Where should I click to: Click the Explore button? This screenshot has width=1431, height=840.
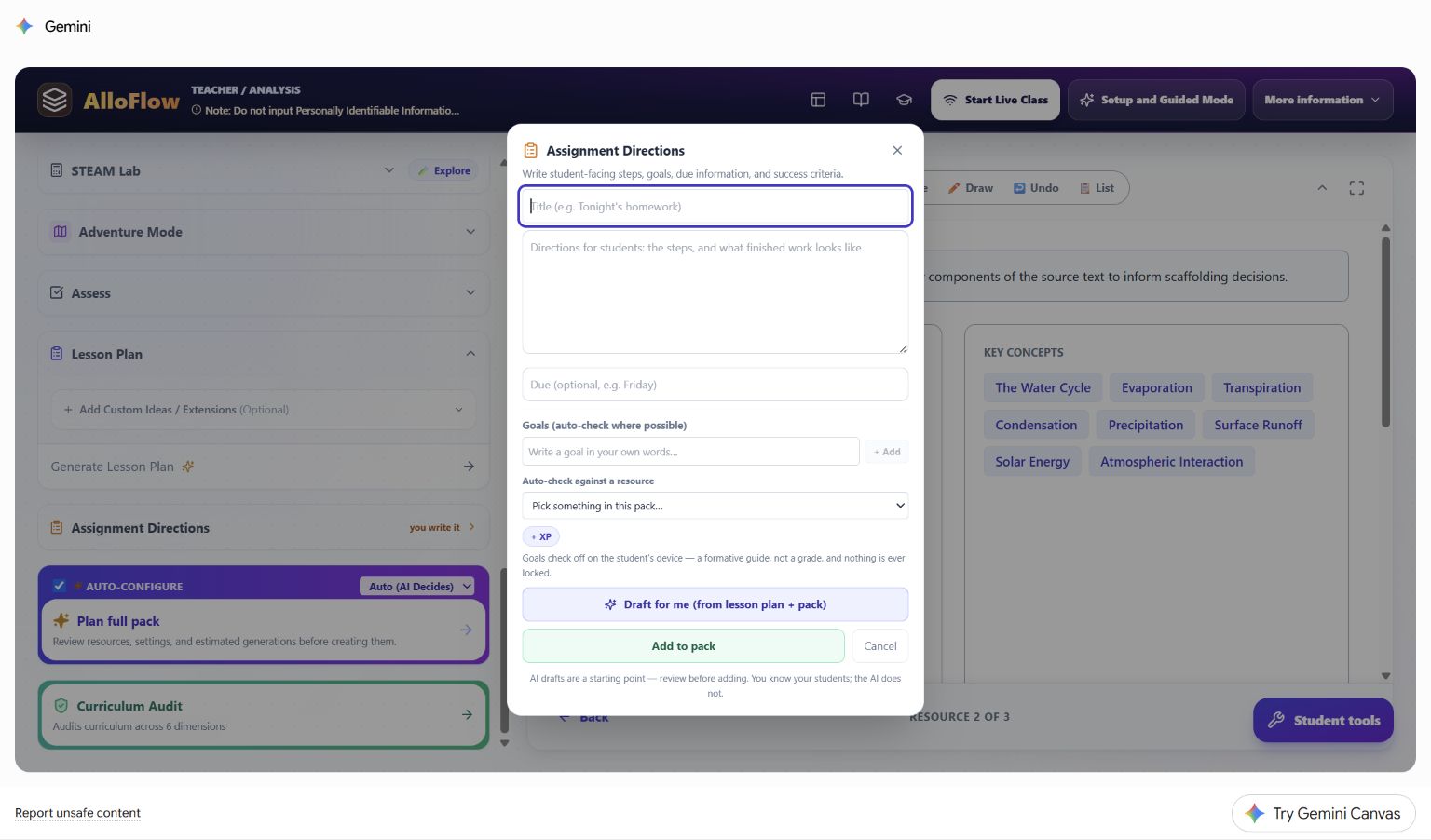[x=443, y=170]
